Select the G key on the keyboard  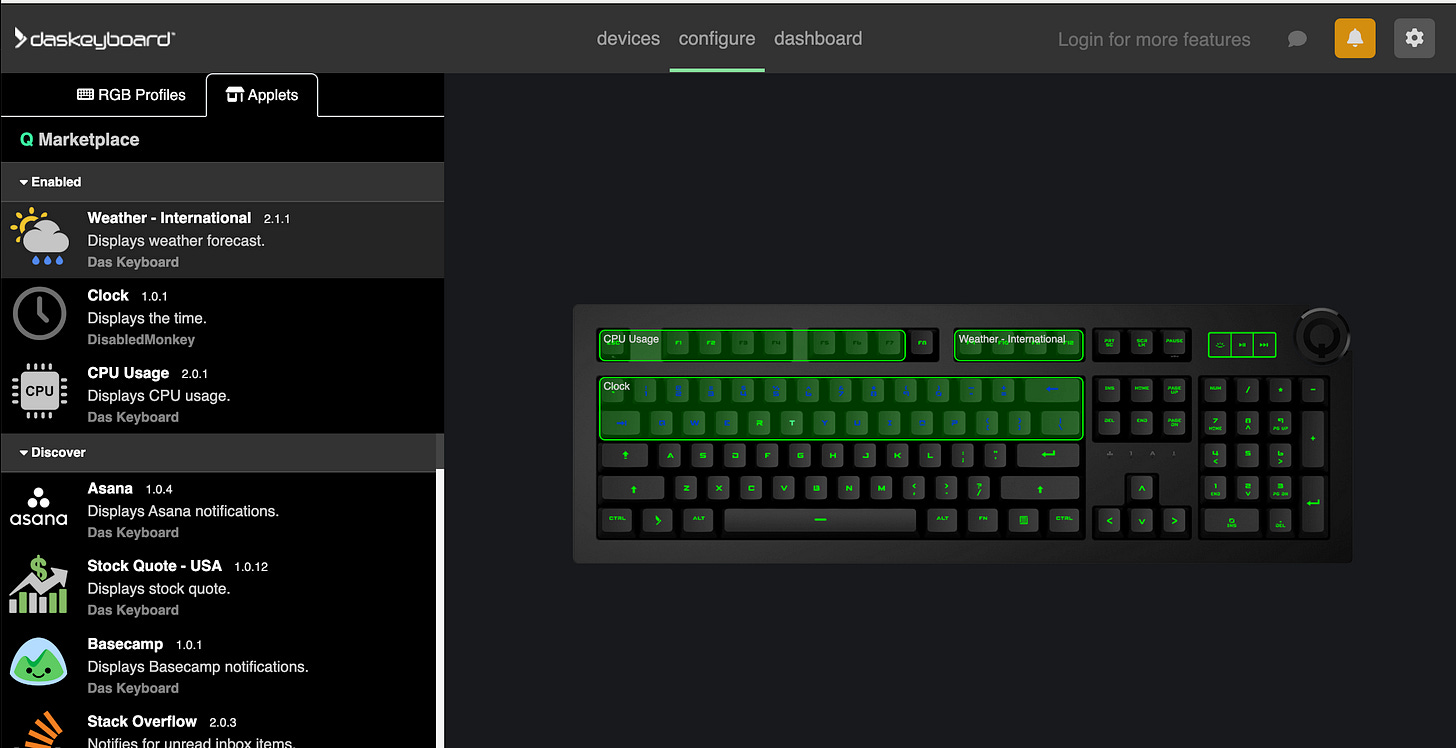pos(800,455)
